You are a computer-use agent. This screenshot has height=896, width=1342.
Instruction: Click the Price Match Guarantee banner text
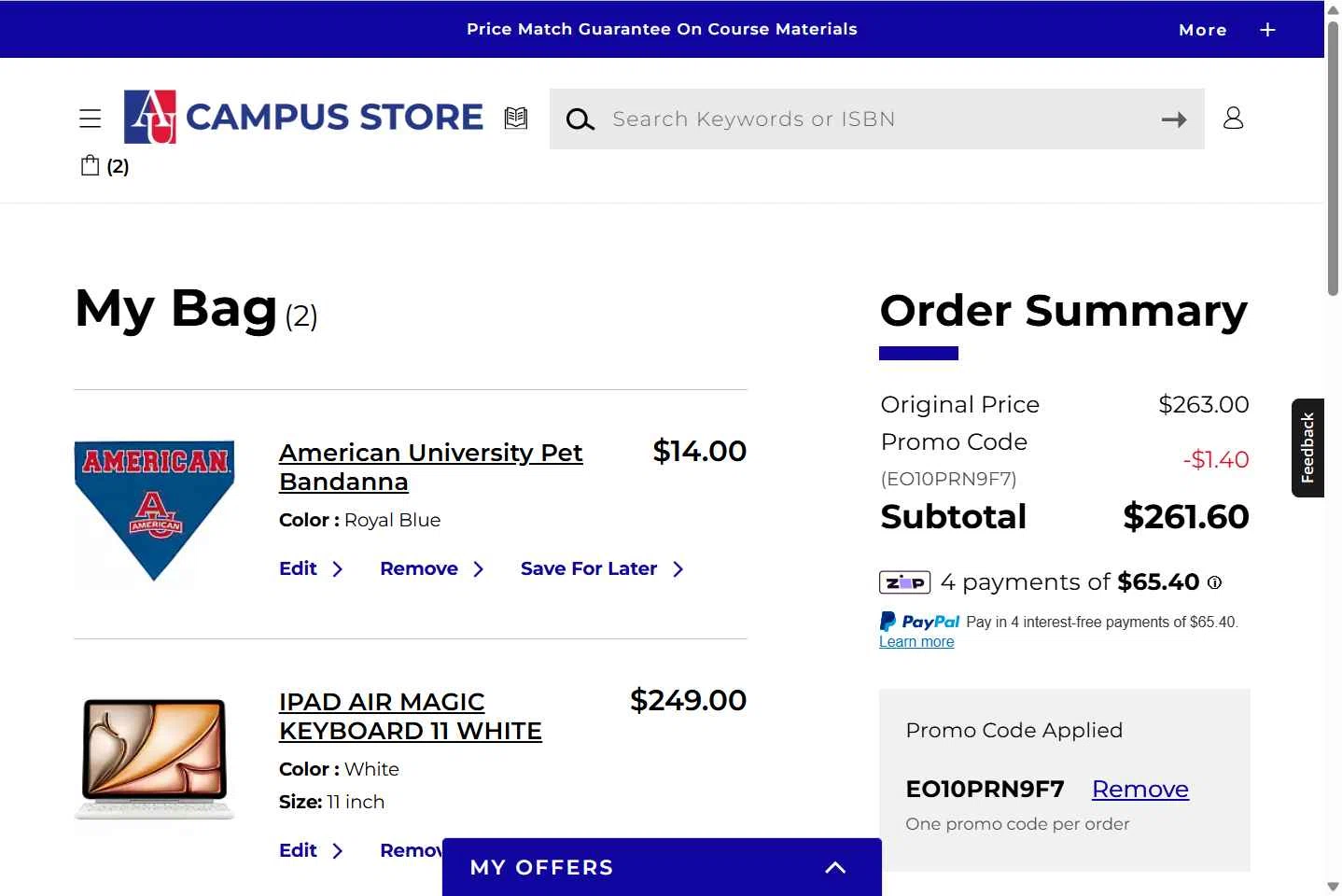[662, 29]
